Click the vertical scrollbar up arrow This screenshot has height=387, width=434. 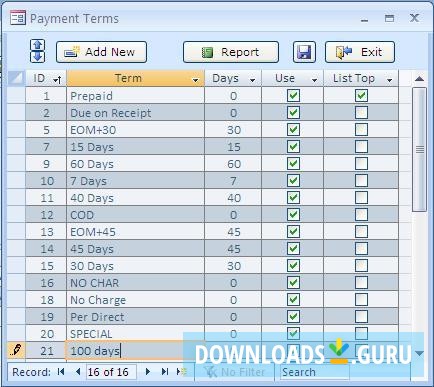point(419,79)
